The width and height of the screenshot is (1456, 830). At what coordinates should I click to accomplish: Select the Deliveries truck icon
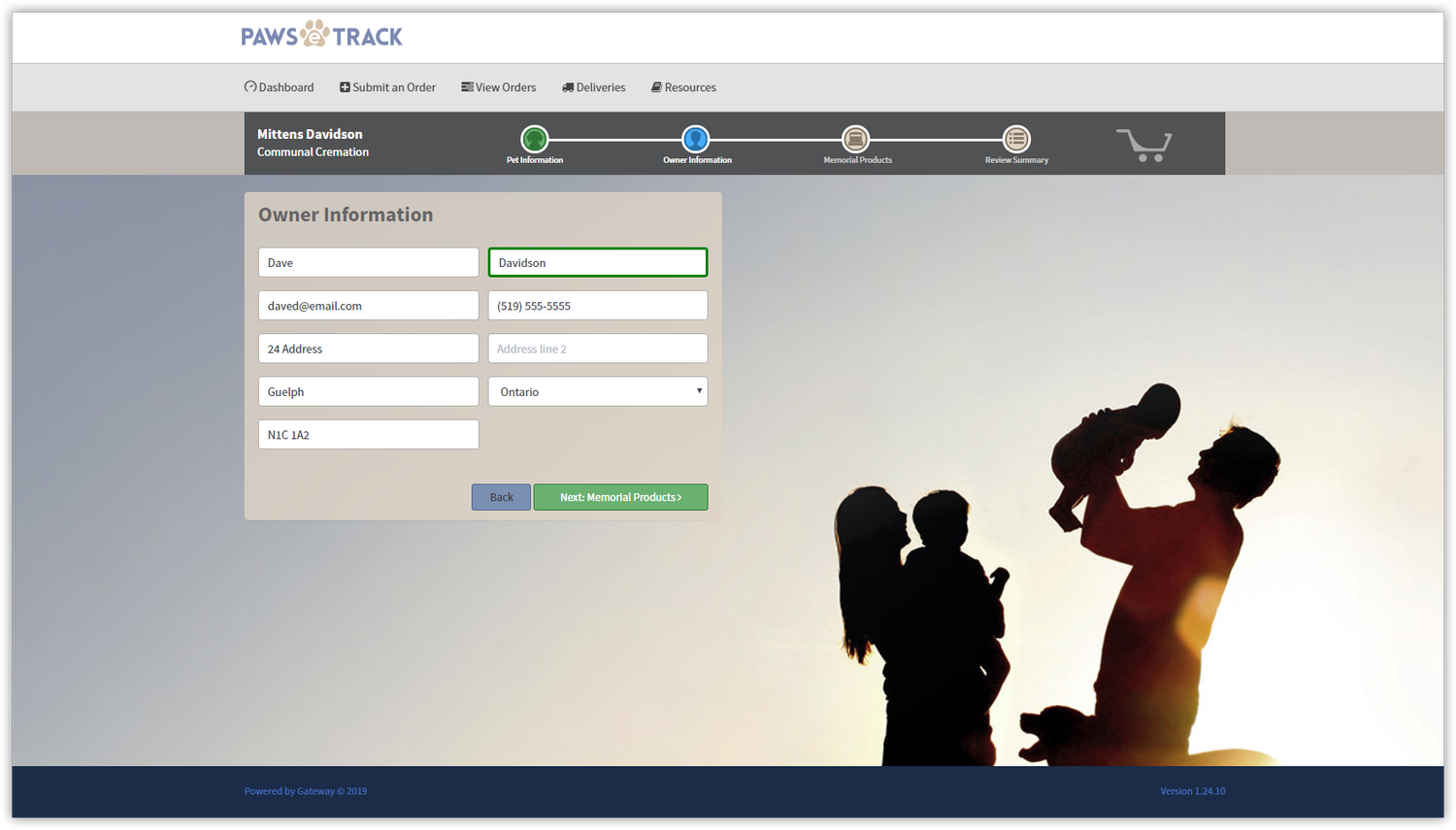tap(568, 86)
